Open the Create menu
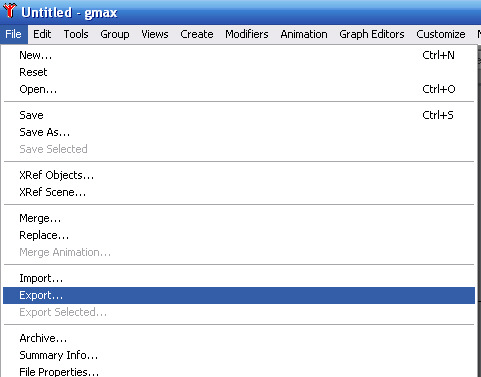The width and height of the screenshot is (481, 377). click(x=197, y=34)
